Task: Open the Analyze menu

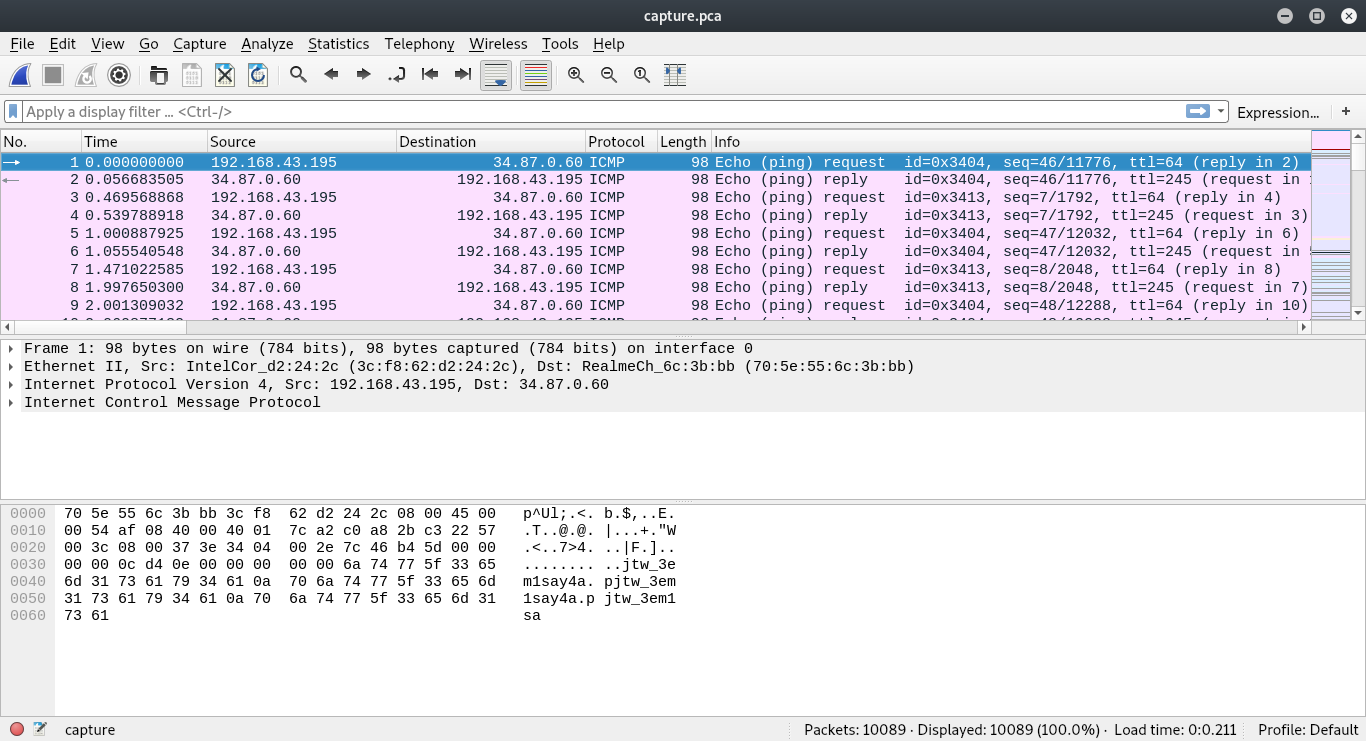Action: [x=267, y=44]
